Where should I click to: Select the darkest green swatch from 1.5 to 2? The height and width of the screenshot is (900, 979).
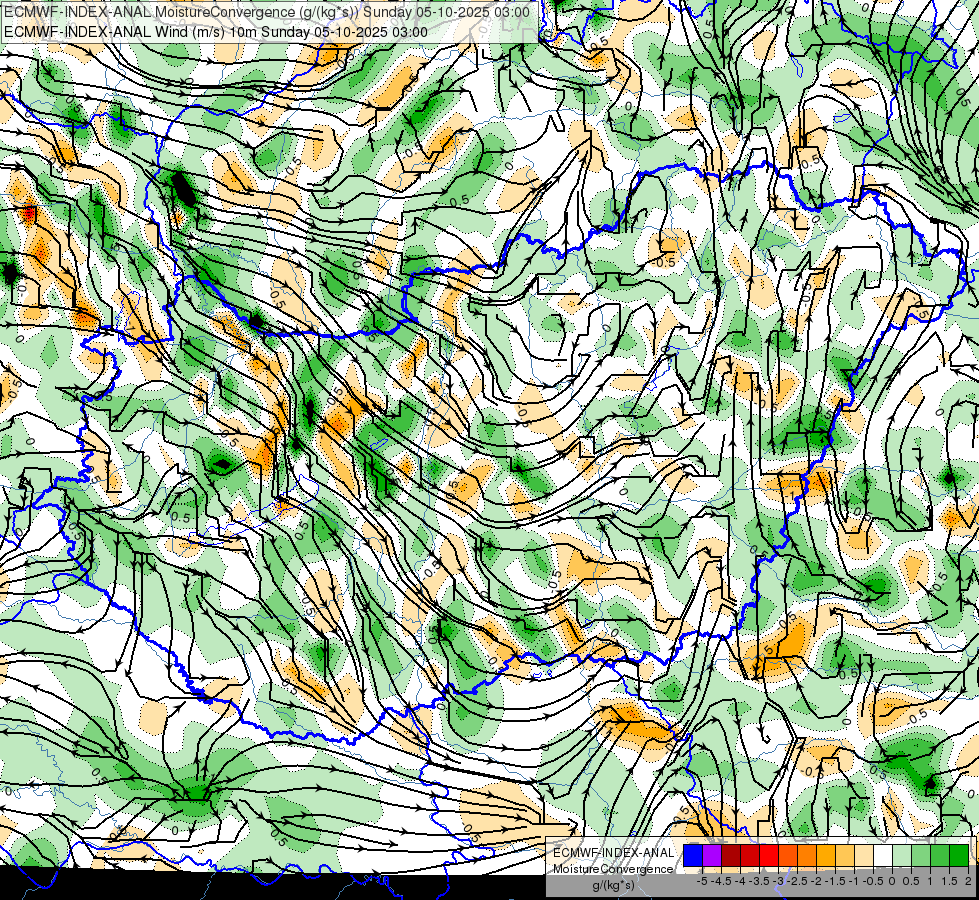959,855
